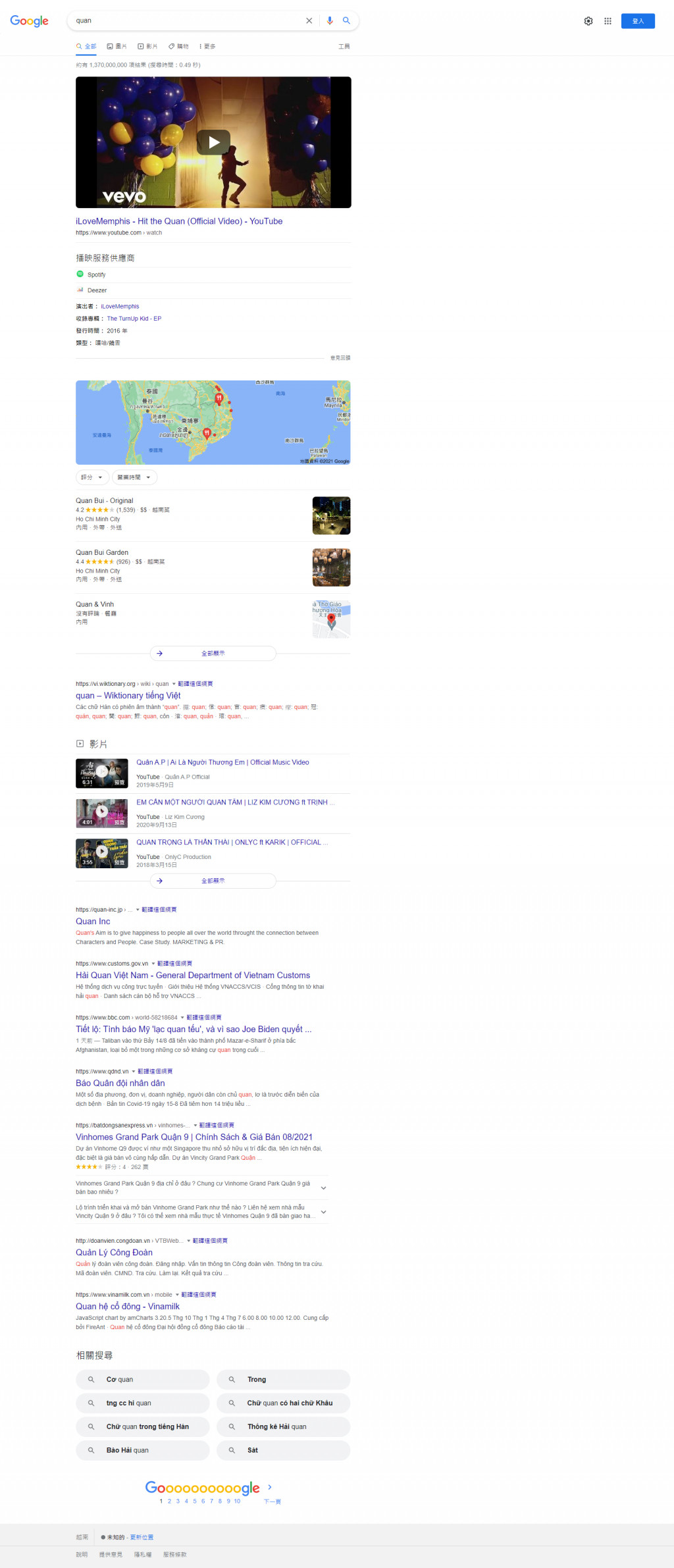
Task: Open the settings gear icon
Action: tap(588, 21)
